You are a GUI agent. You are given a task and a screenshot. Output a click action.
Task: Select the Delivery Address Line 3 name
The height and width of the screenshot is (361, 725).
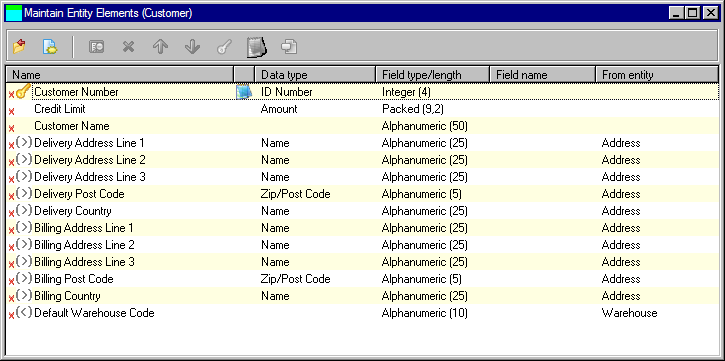(90, 177)
